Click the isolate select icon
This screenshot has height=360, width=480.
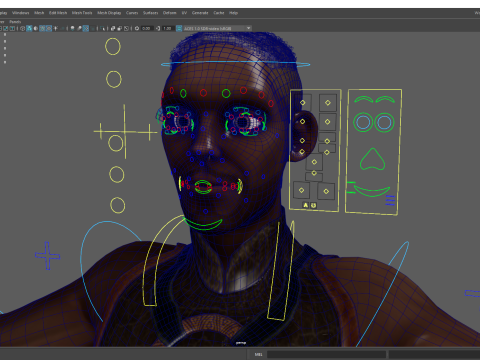(x=102, y=28)
